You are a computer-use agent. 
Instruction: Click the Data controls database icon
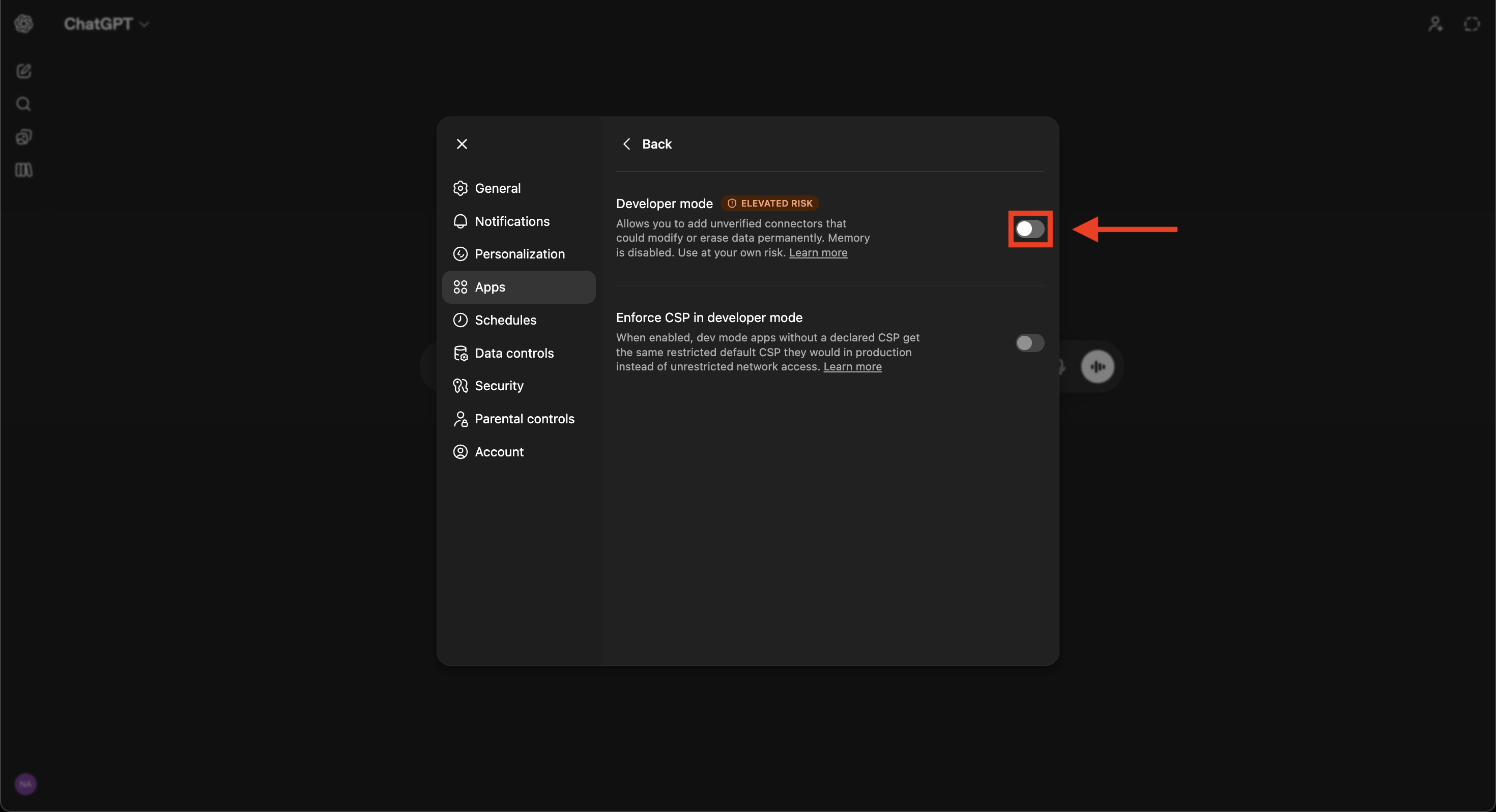pos(460,353)
